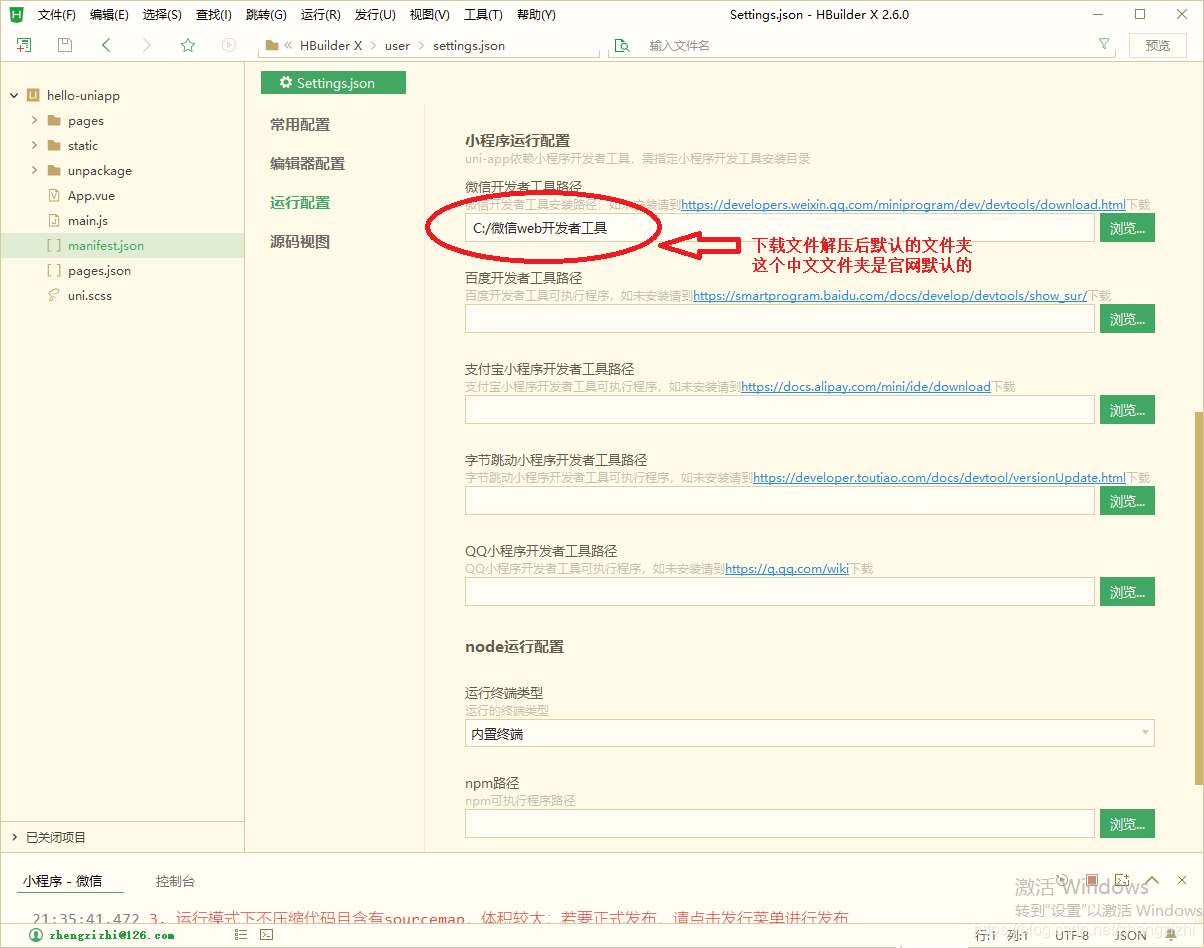Star the current file as favorite
Screen dimensions: 1204x948
click(x=187, y=45)
